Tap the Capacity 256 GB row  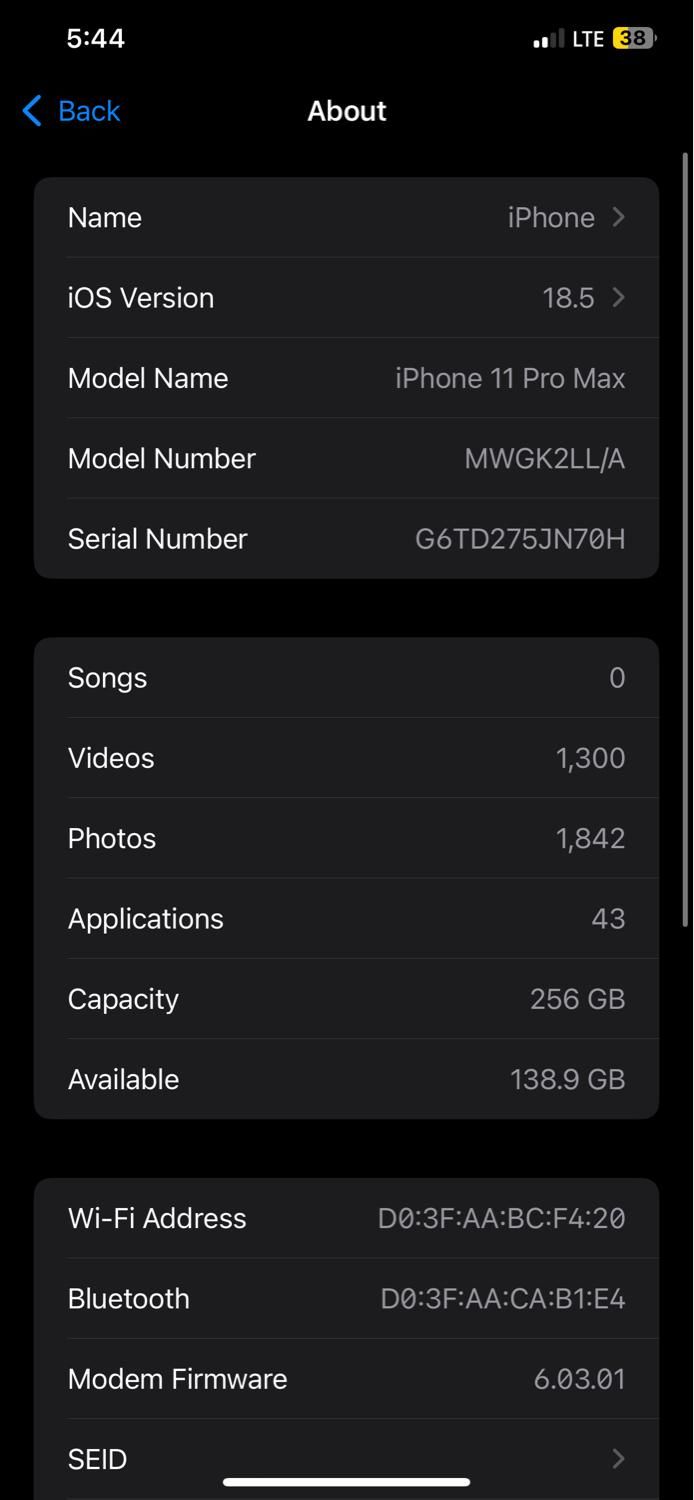click(346, 999)
